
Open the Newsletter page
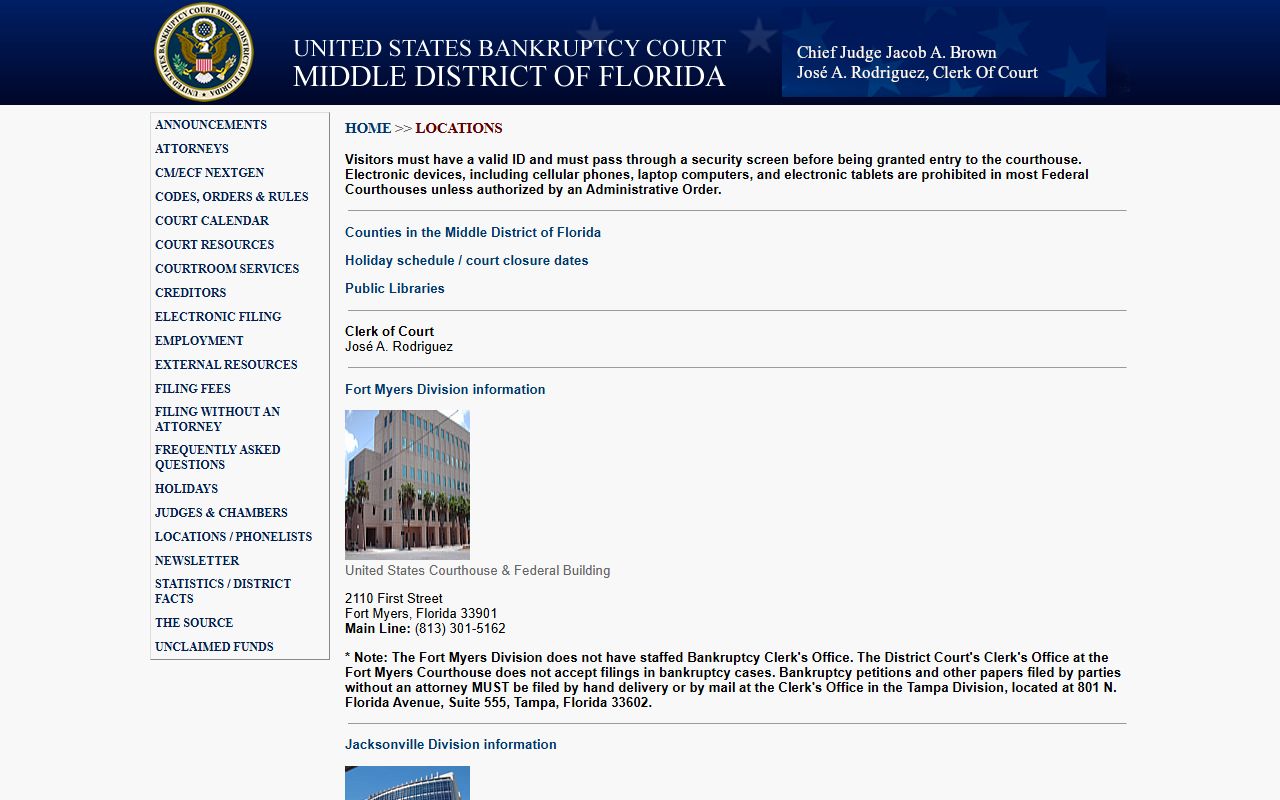click(197, 561)
